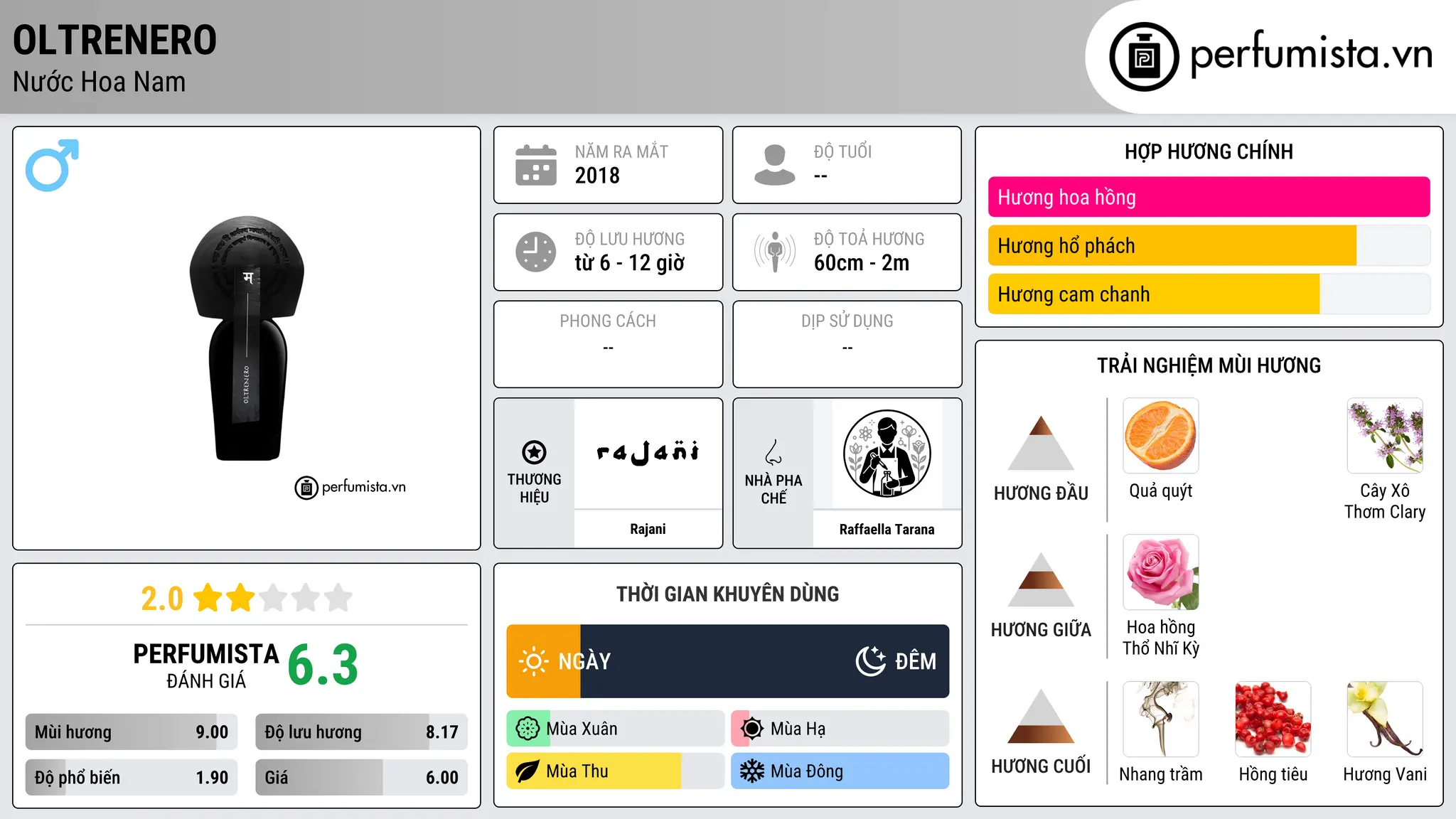Click the sun icon for Mùa Hạ
1456x819 pixels.
click(751, 729)
